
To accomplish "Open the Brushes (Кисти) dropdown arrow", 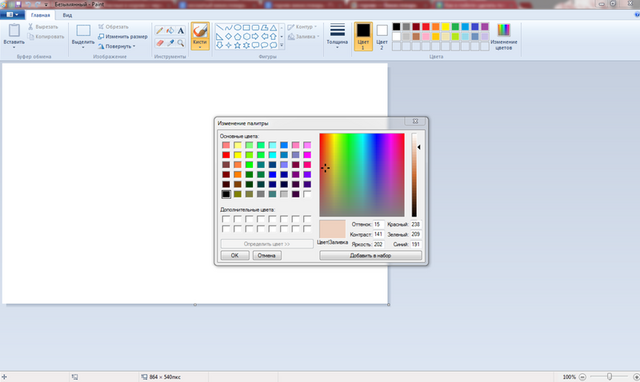I will coord(200,47).
